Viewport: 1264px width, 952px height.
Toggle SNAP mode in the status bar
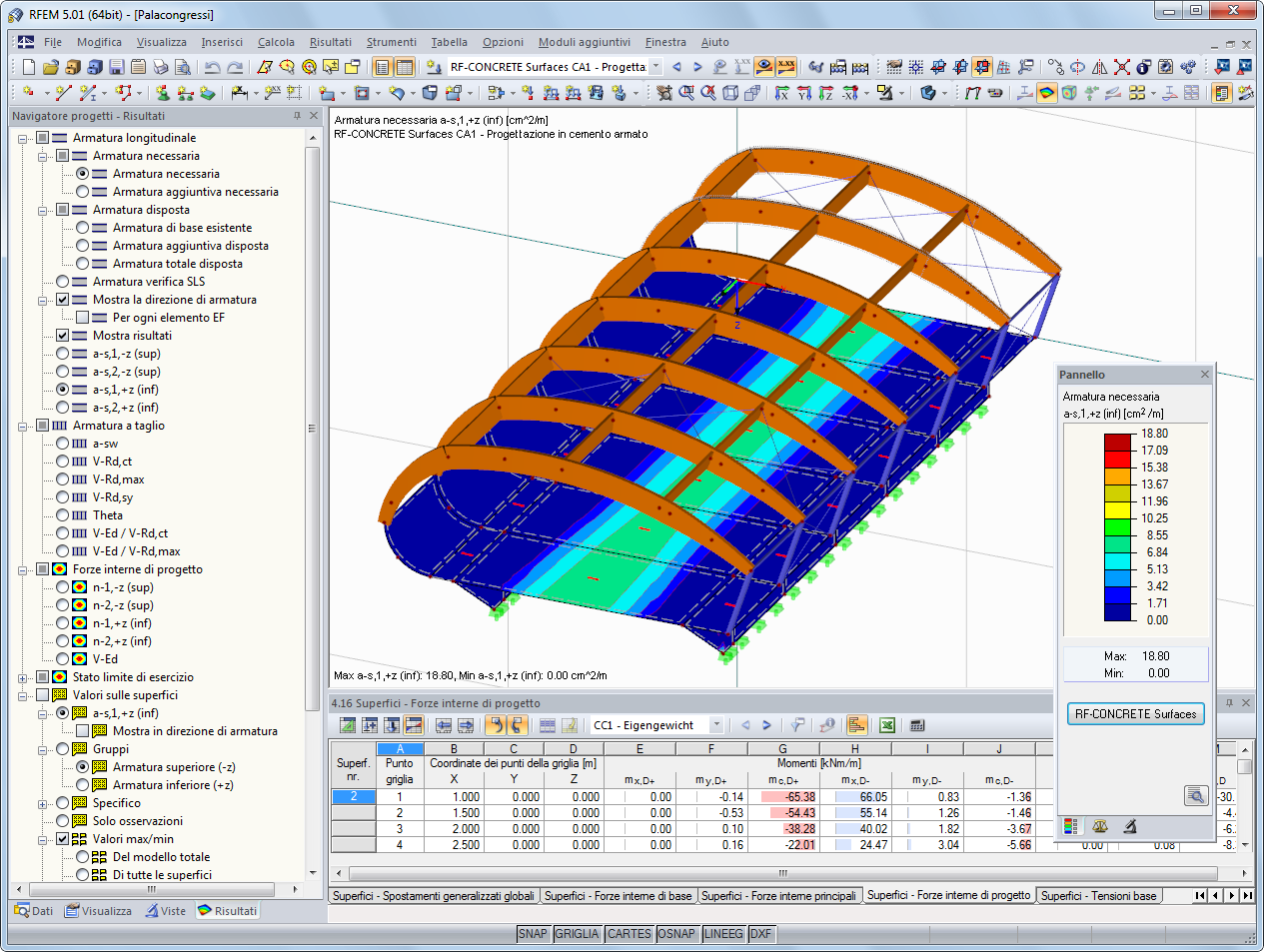(534, 934)
